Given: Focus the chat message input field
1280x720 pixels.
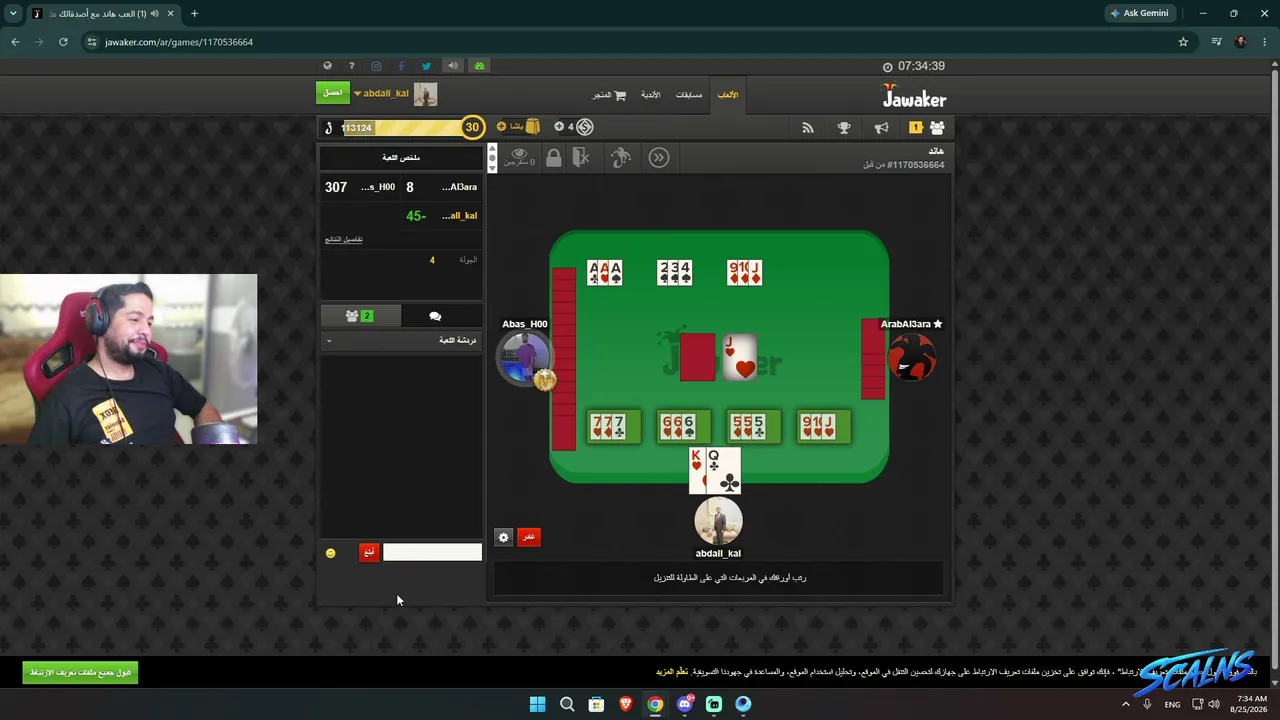Looking at the screenshot, I should (432, 552).
